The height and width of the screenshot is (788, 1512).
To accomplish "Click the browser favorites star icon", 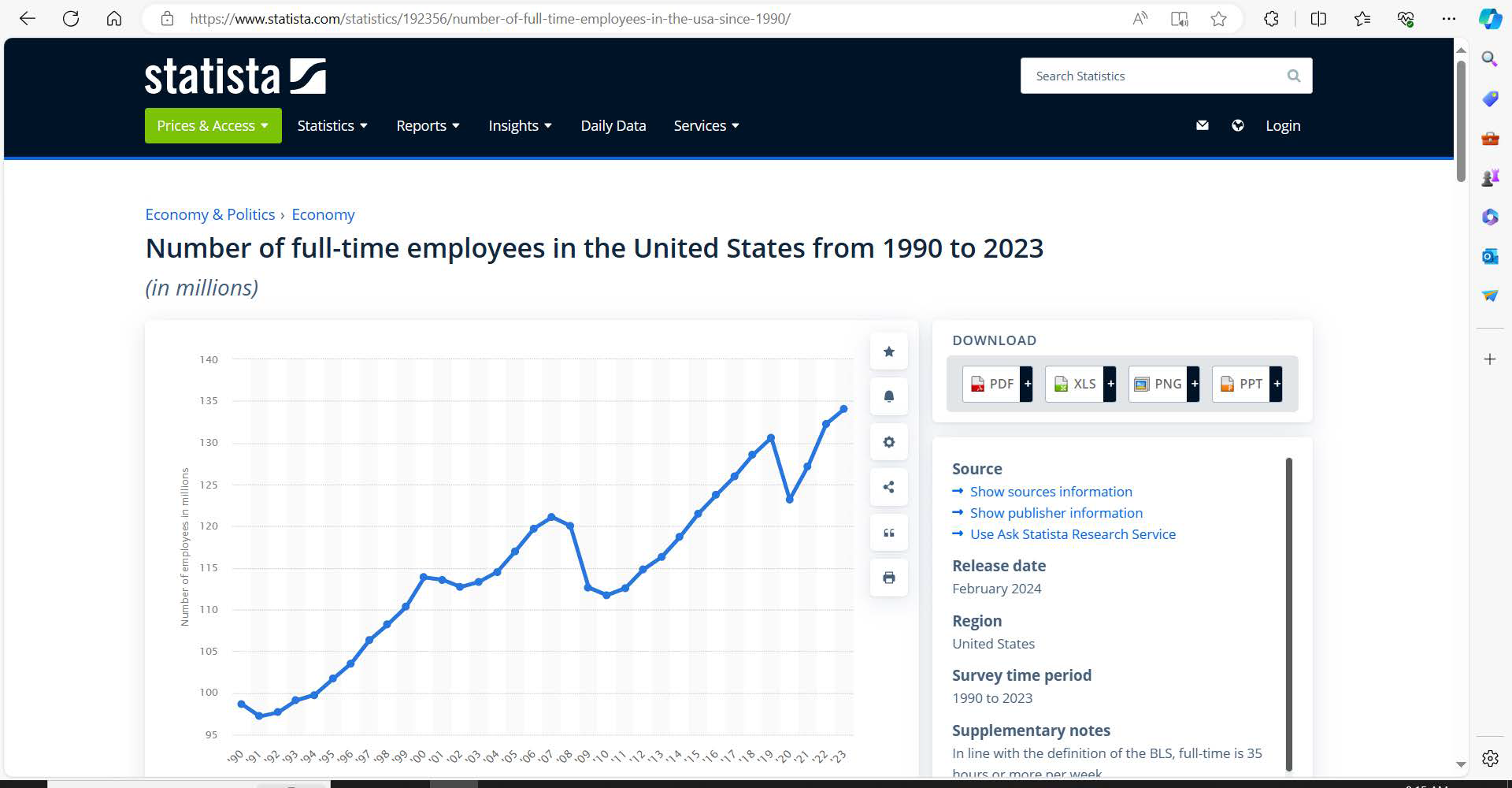I will 1218,19.
